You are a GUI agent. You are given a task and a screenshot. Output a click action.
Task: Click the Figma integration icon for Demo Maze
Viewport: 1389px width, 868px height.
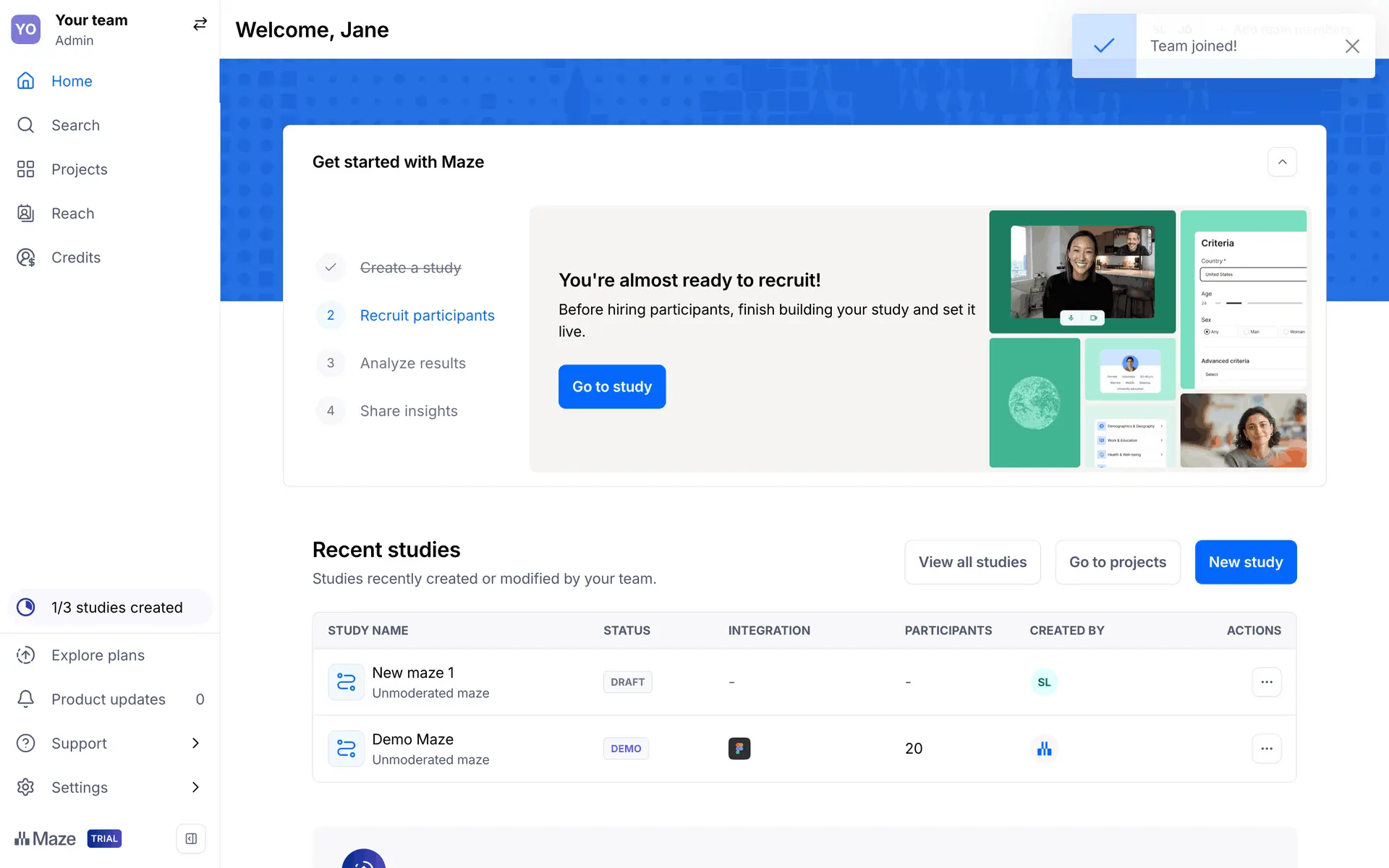pyautogui.click(x=739, y=749)
